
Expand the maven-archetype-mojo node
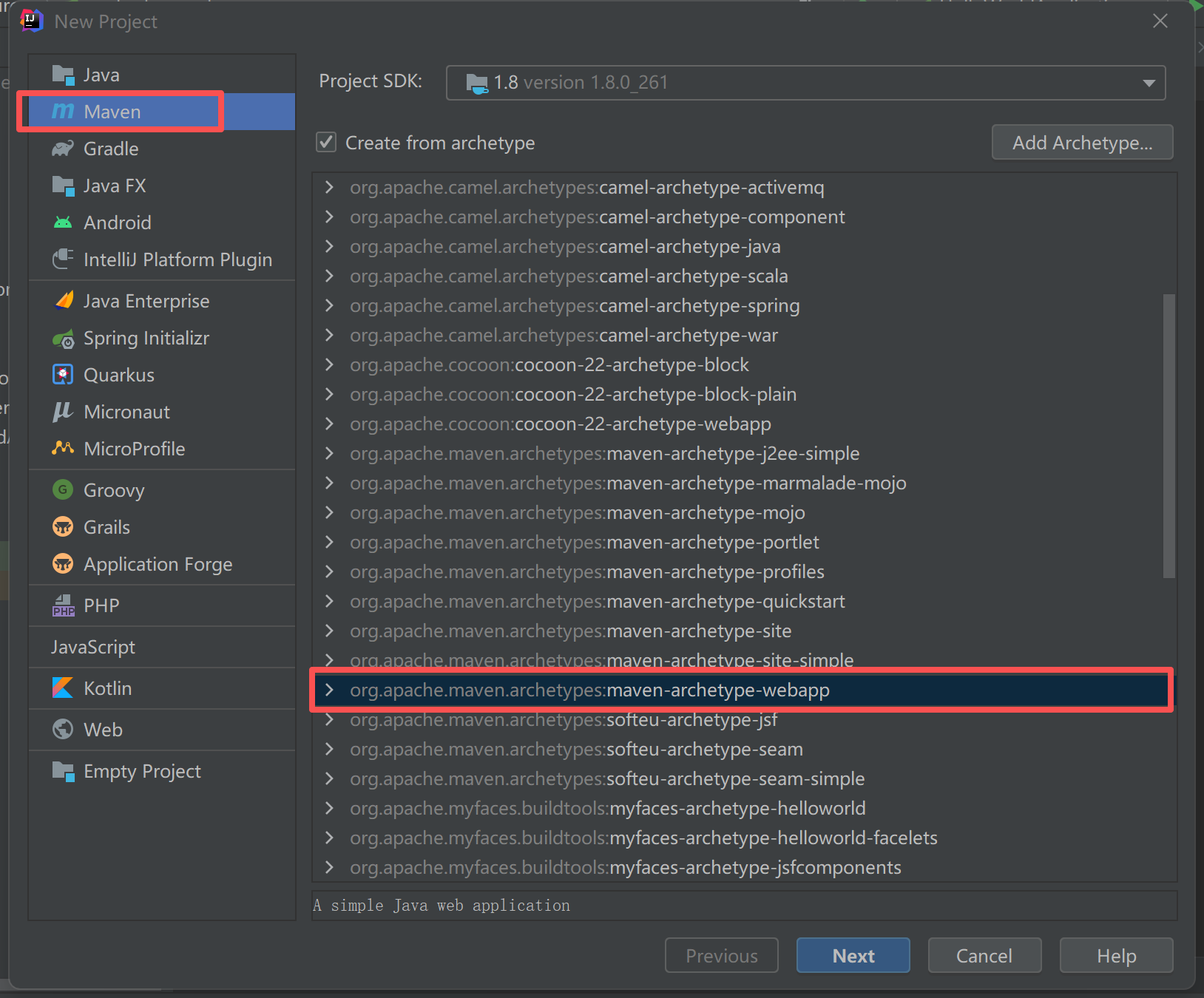[330, 512]
